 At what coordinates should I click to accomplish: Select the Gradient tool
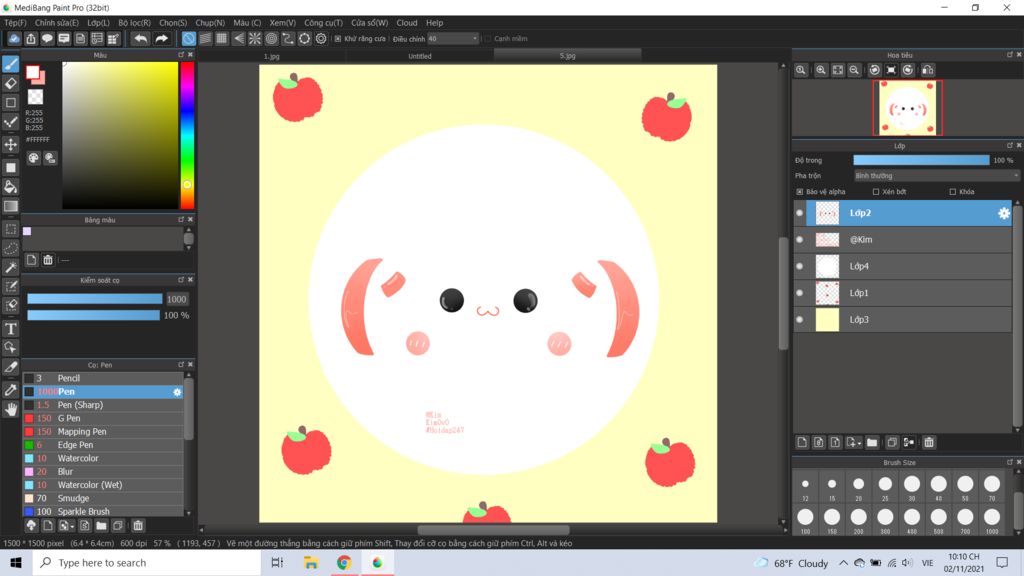[x=10, y=206]
